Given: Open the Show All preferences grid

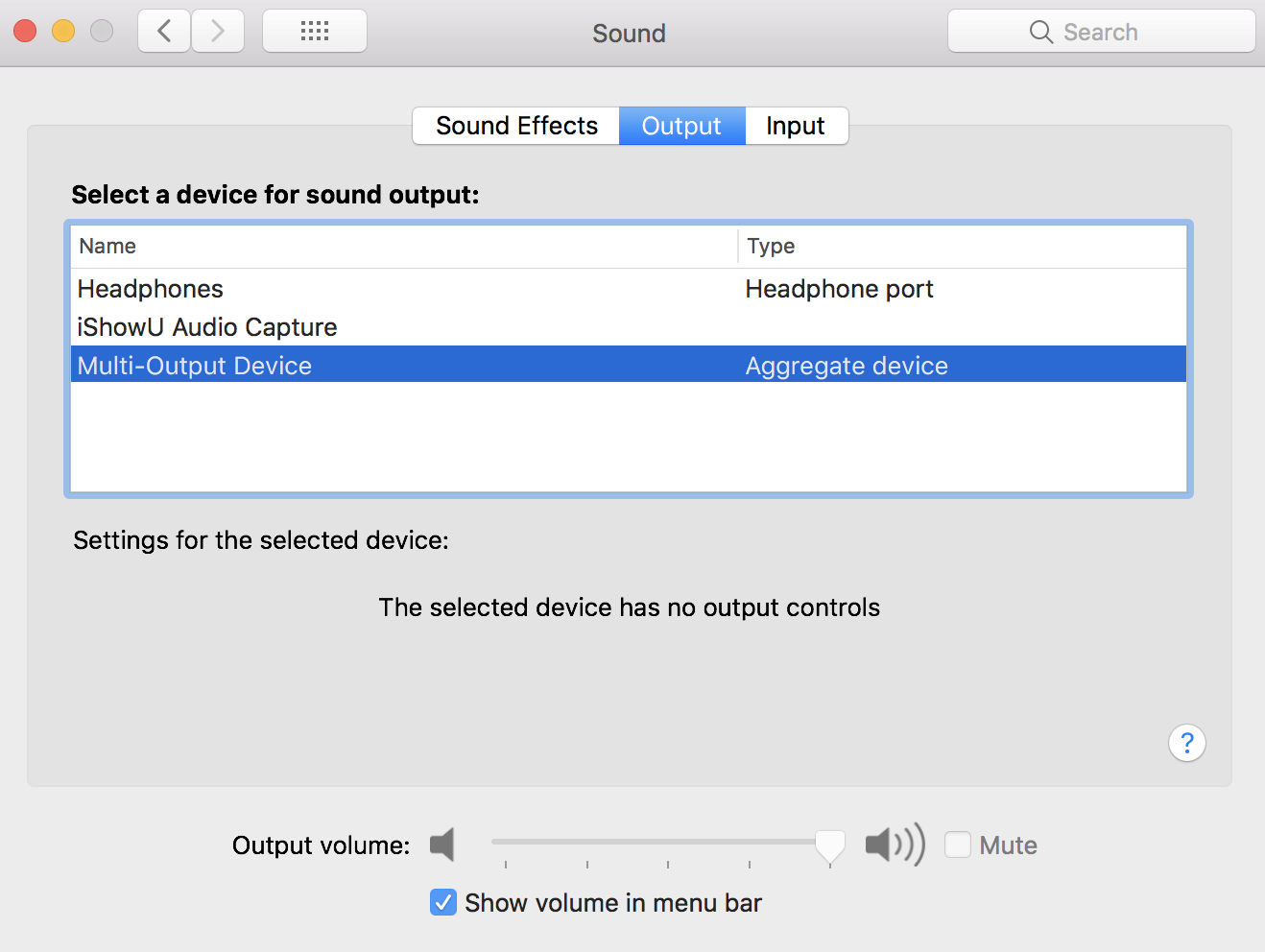Looking at the screenshot, I should click(315, 32).
